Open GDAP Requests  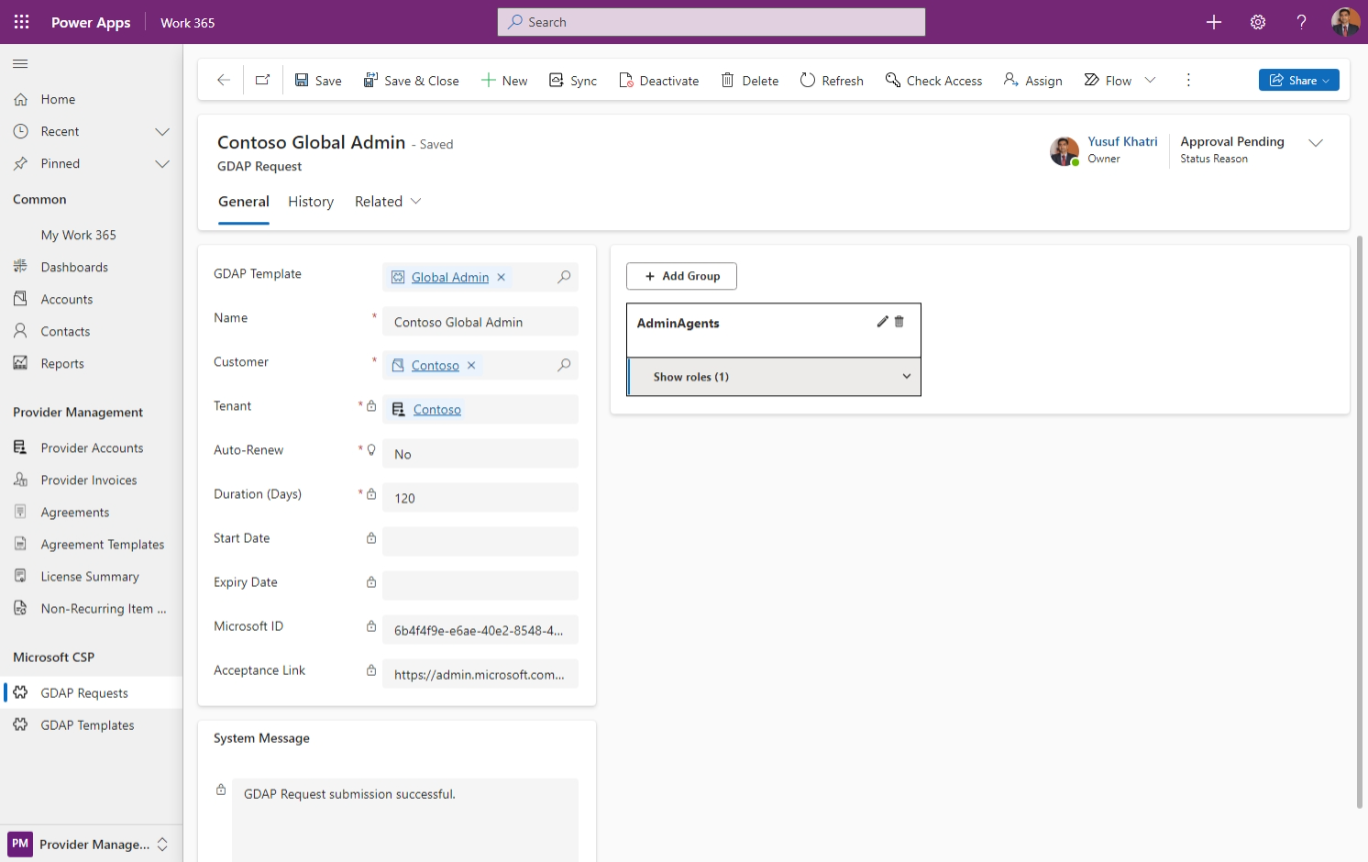(x=91, y=693)
